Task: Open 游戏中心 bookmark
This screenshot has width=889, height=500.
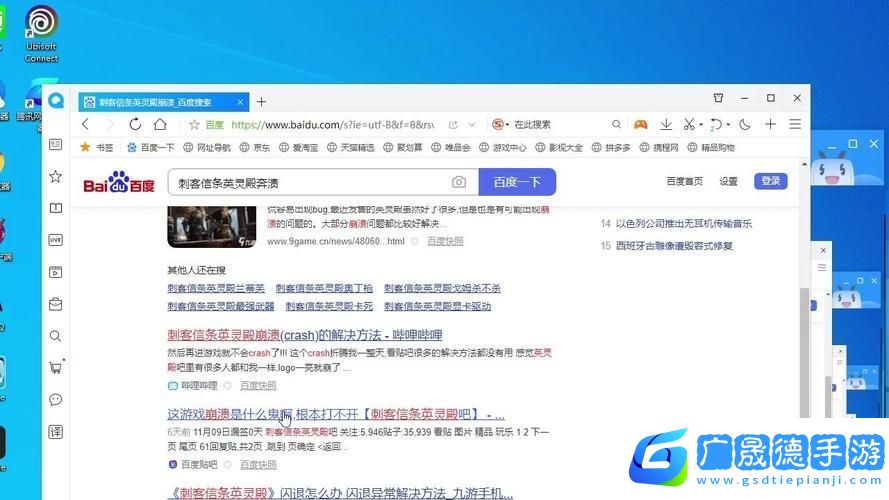Action: (x=502, y=147)
